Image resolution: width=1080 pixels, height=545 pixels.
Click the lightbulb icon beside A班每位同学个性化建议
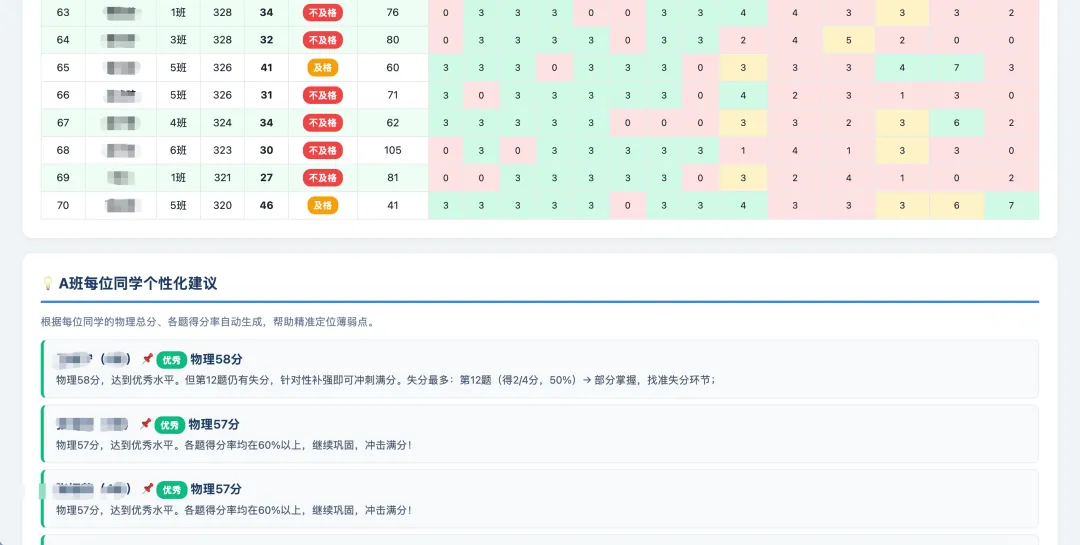point(48,283)
